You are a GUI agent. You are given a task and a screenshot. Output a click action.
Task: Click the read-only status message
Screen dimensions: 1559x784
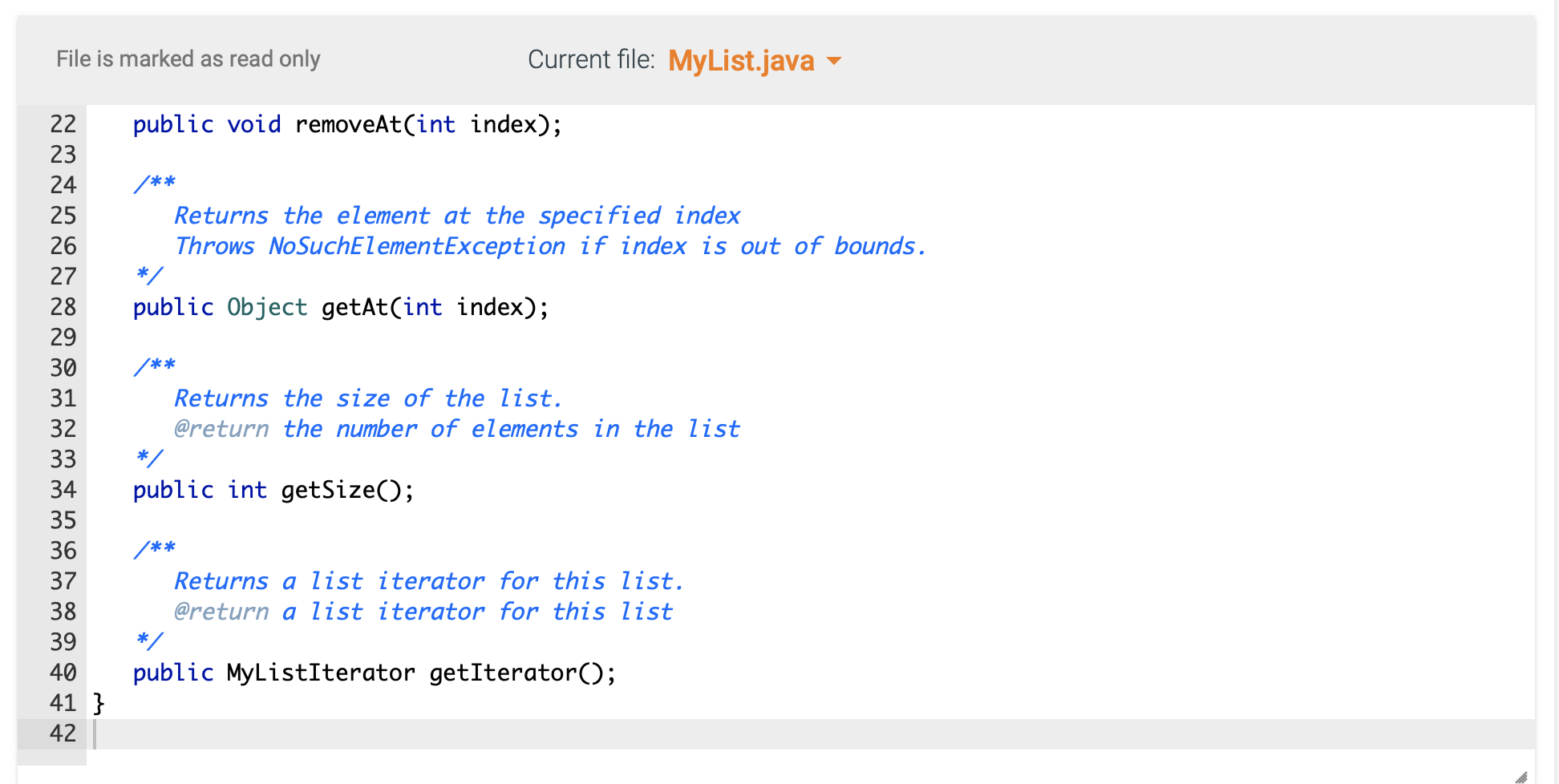pos(188,59)
